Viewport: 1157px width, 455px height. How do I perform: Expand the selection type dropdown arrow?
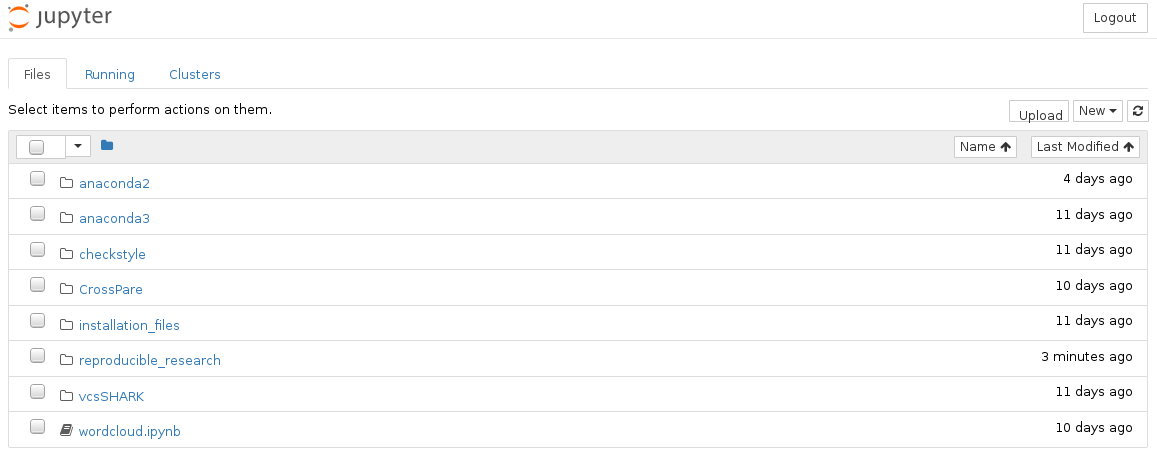(78, 146)
